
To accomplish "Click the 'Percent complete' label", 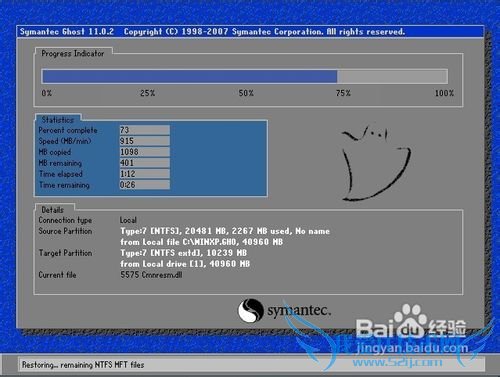I will (x=68, y=130).
